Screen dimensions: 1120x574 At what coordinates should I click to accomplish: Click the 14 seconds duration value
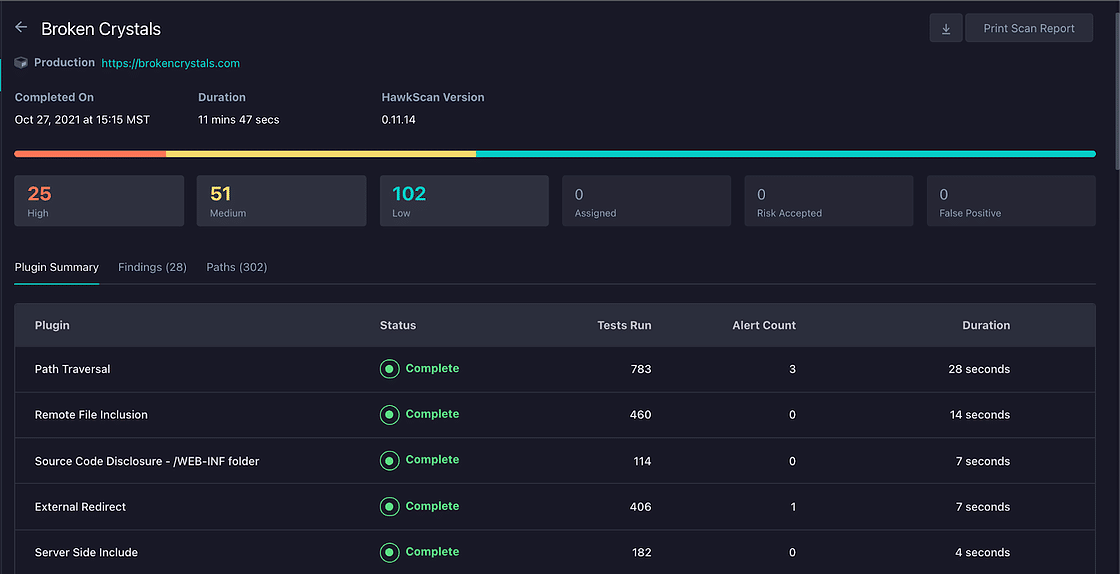(979, 415)
